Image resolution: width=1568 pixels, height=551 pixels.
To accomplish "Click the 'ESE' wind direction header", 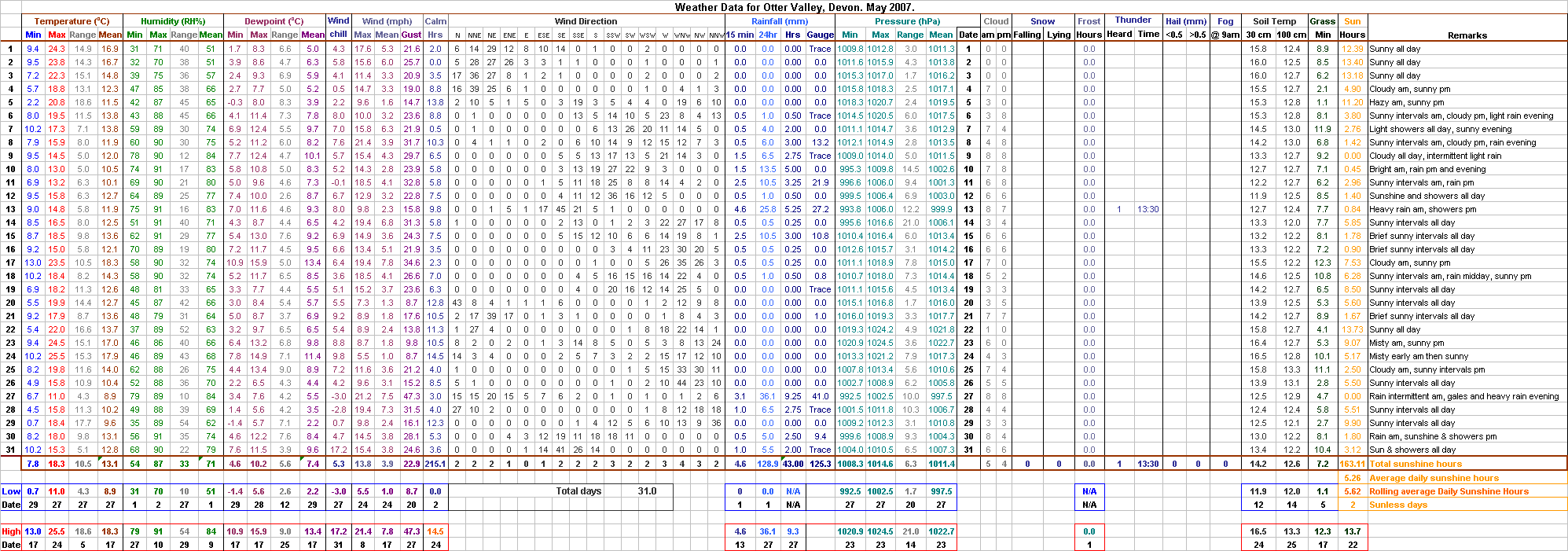I will click(544, 35).
